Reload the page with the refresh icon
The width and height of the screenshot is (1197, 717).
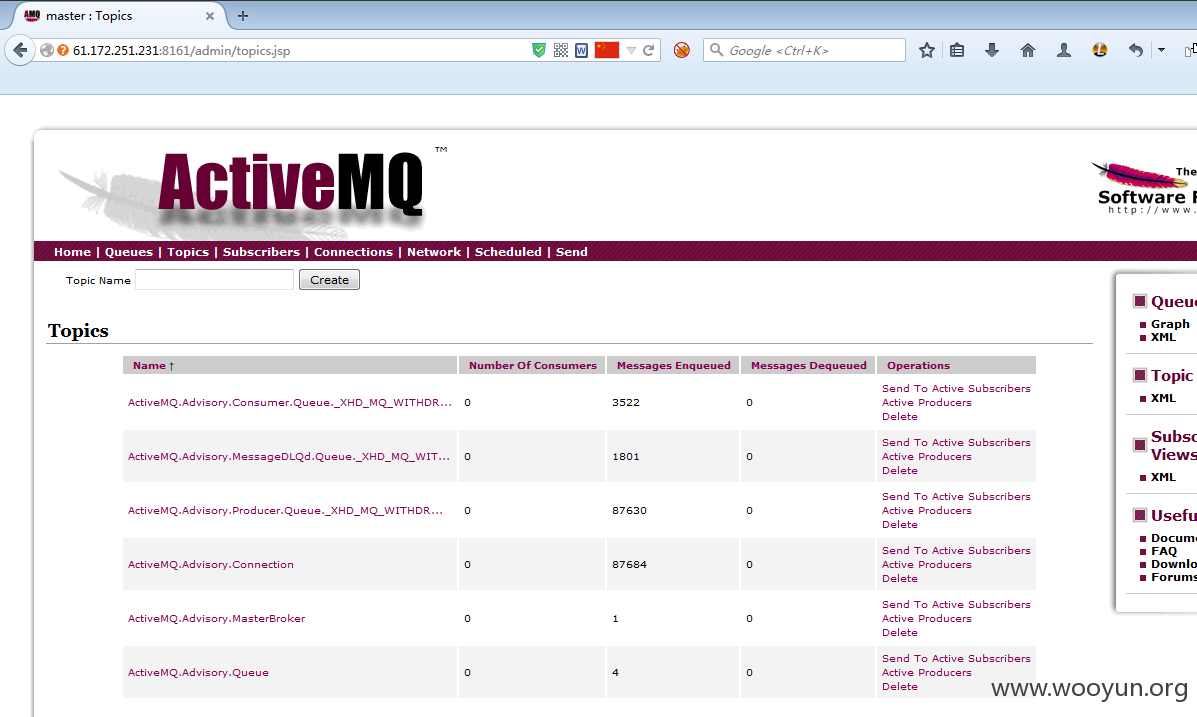click(649, 50)
